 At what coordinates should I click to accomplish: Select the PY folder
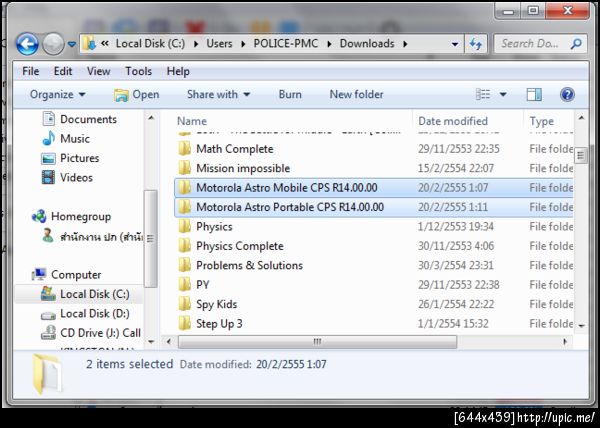click(203, 285)
